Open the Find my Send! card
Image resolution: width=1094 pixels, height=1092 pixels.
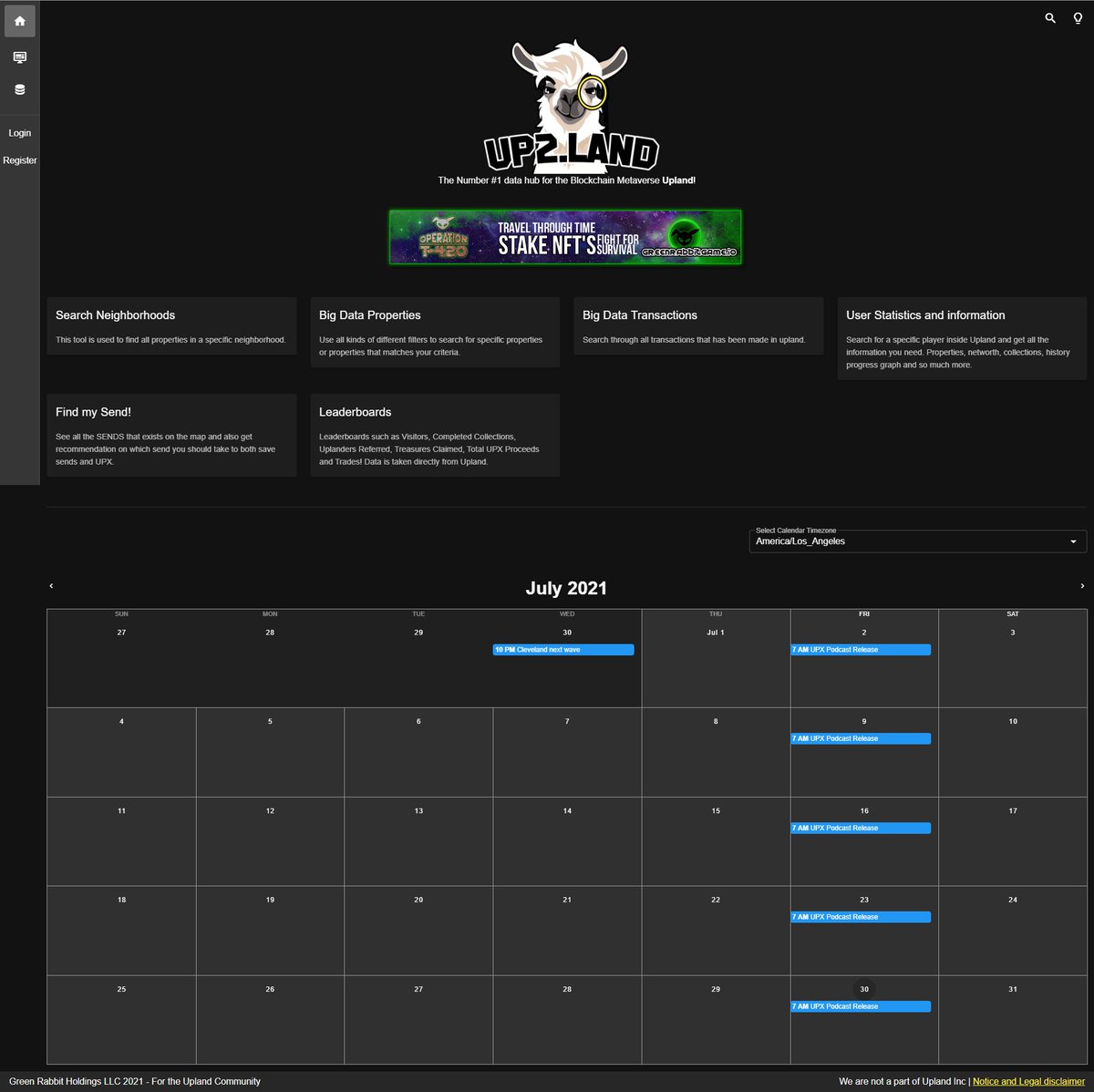click(x=171, y=436)
